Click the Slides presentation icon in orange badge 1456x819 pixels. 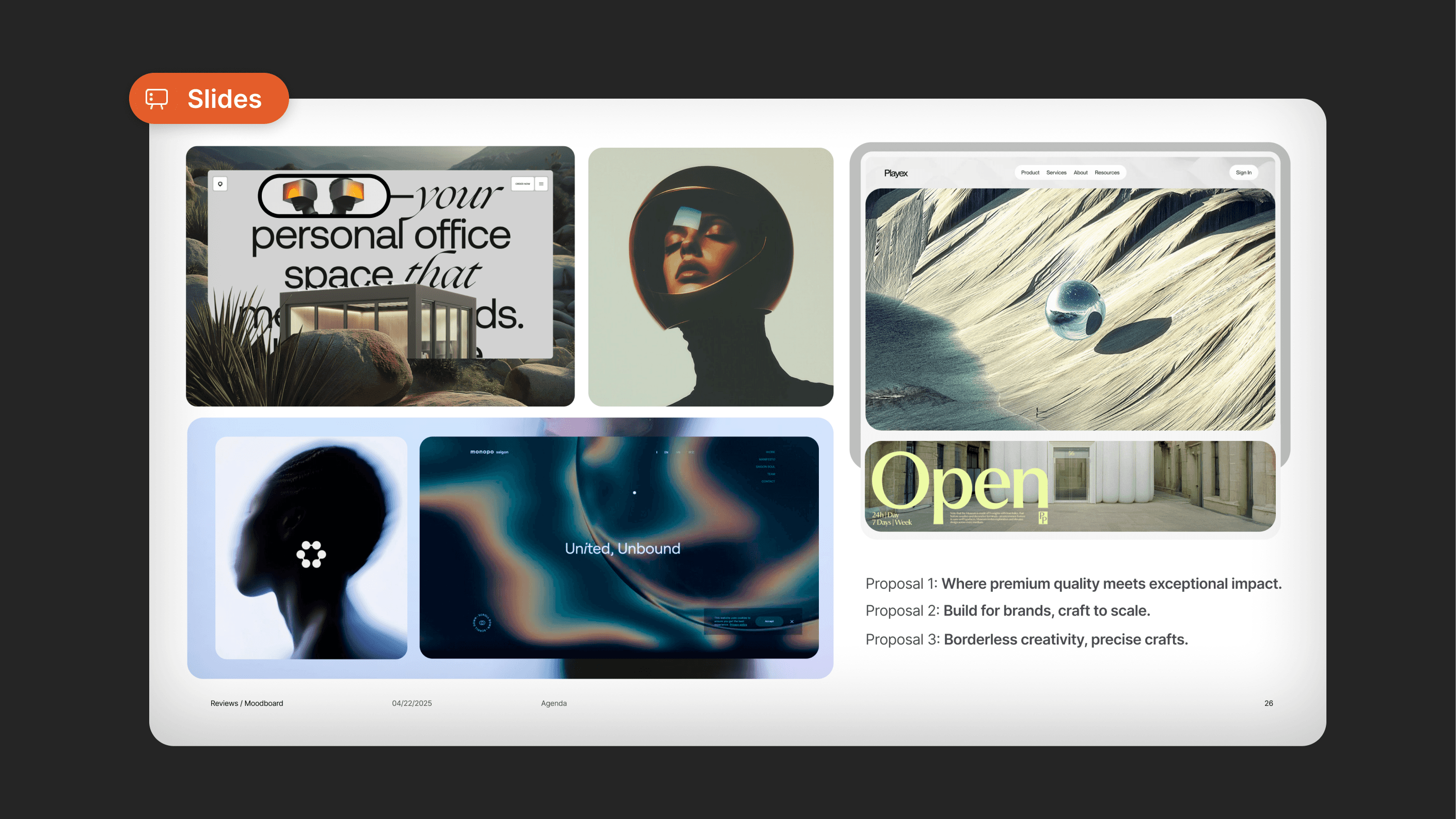click(156, 98)
